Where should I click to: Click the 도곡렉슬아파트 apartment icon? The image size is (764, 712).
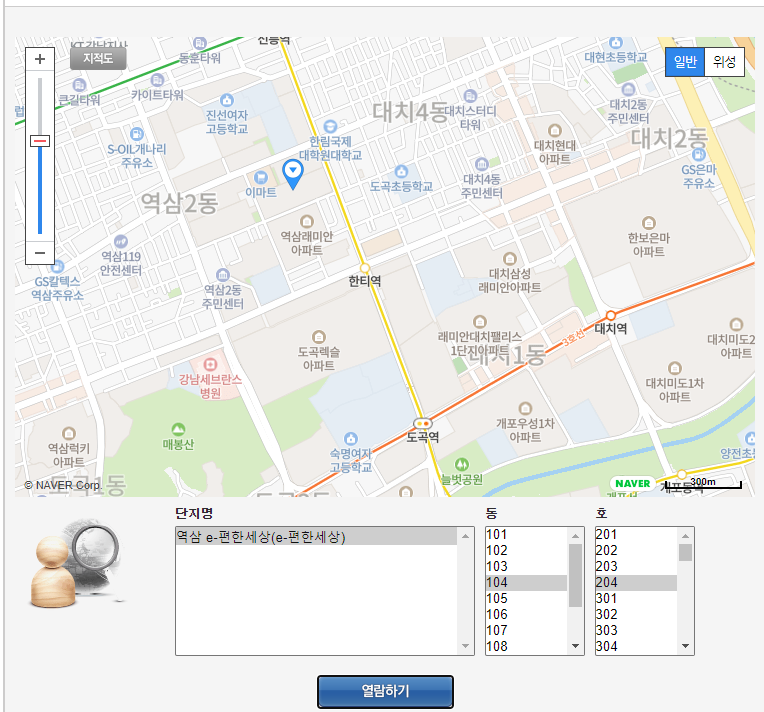coord(318,337)
